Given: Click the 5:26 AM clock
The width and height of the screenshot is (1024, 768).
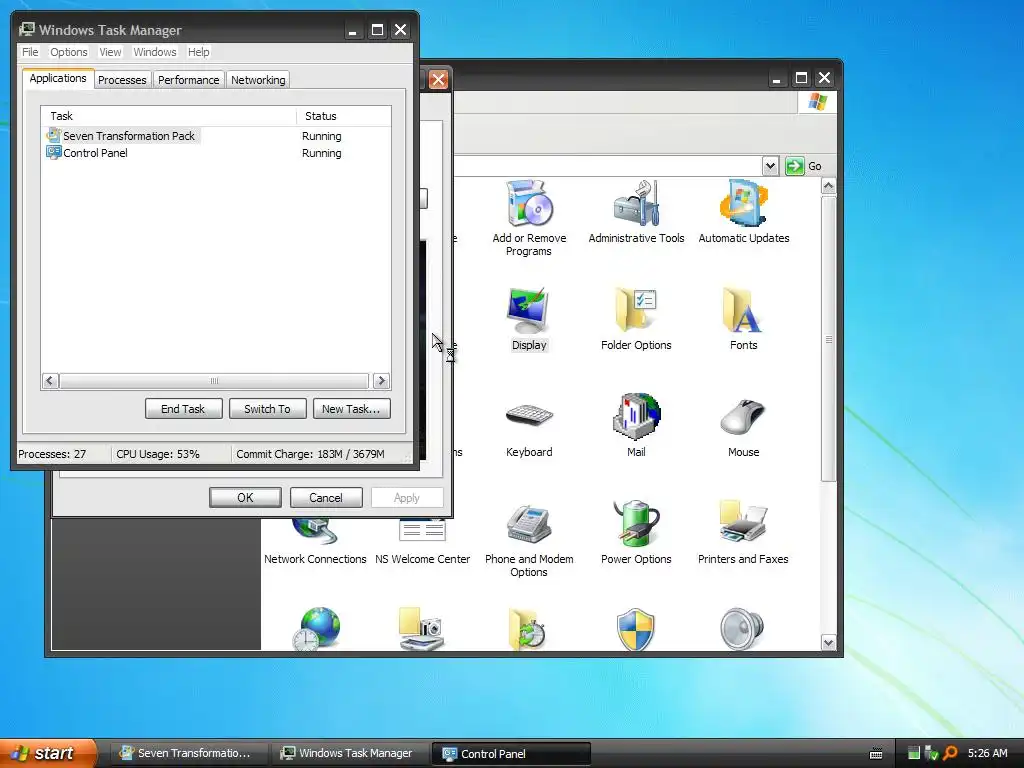Looking at the screenshot, I should (x=987, y=753).
